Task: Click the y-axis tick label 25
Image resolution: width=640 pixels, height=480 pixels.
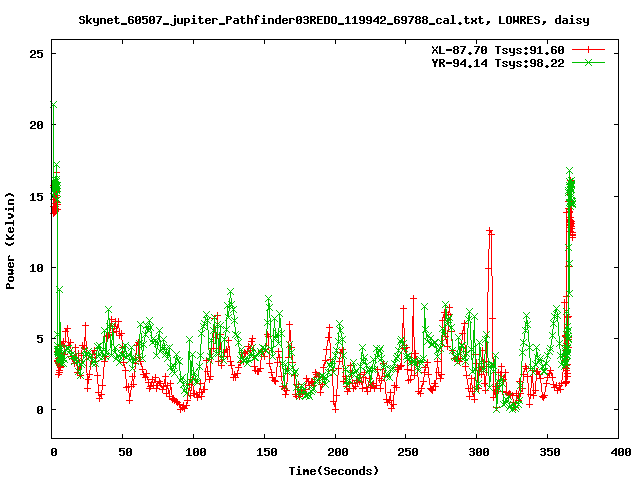Action: pyautogui.click(x=36, y=54)
